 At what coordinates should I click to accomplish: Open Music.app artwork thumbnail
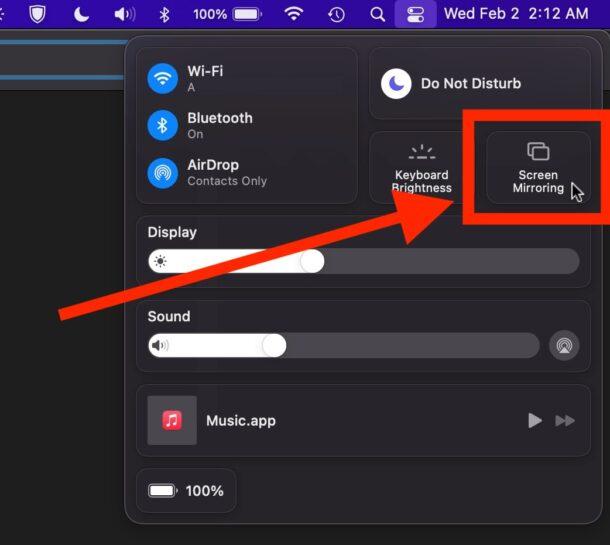pos(172,420)
